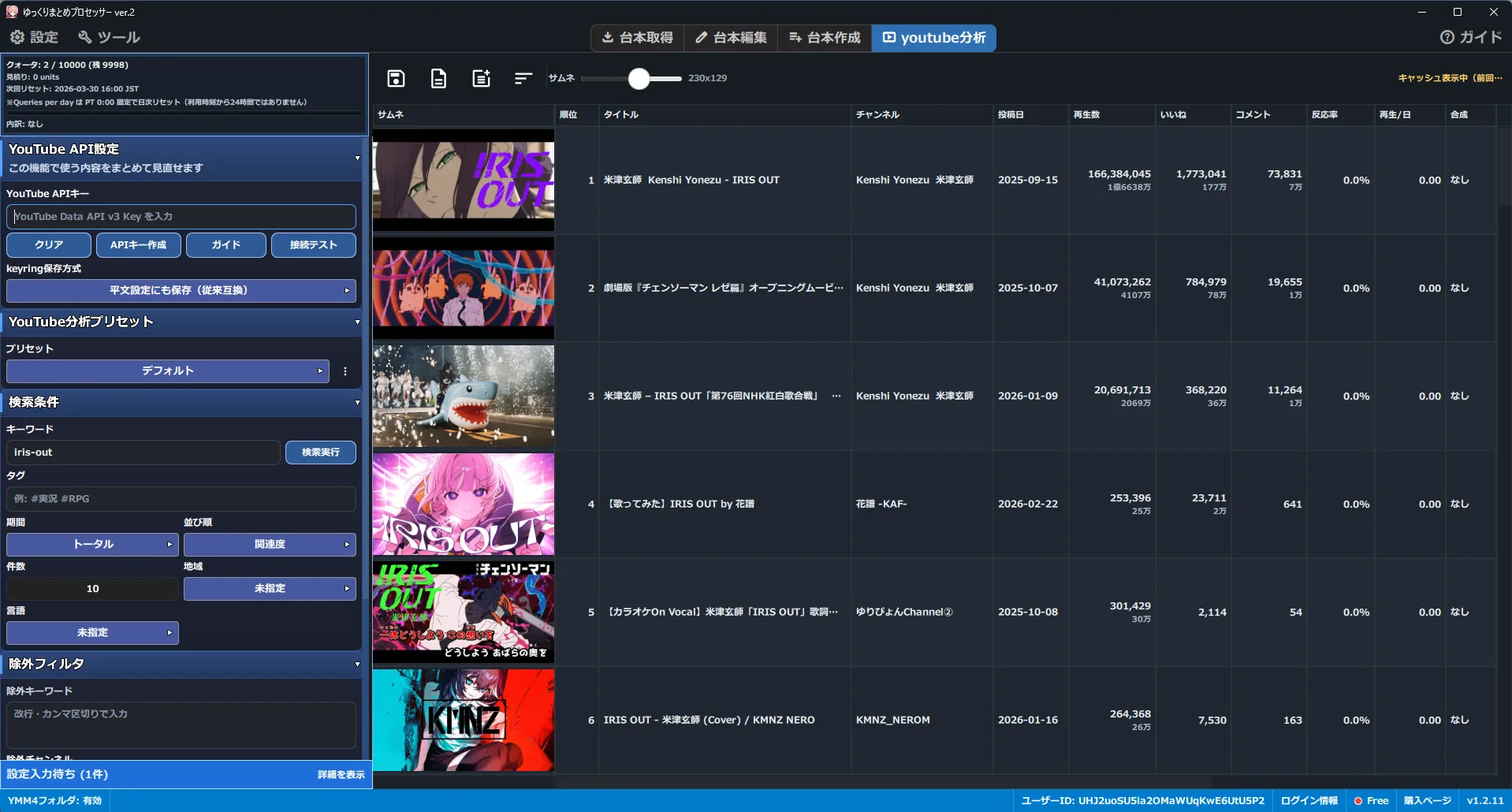Screen dimensions: 1512x812
Task: Click the 合成 column header
Action: [x=1470, y=115]
